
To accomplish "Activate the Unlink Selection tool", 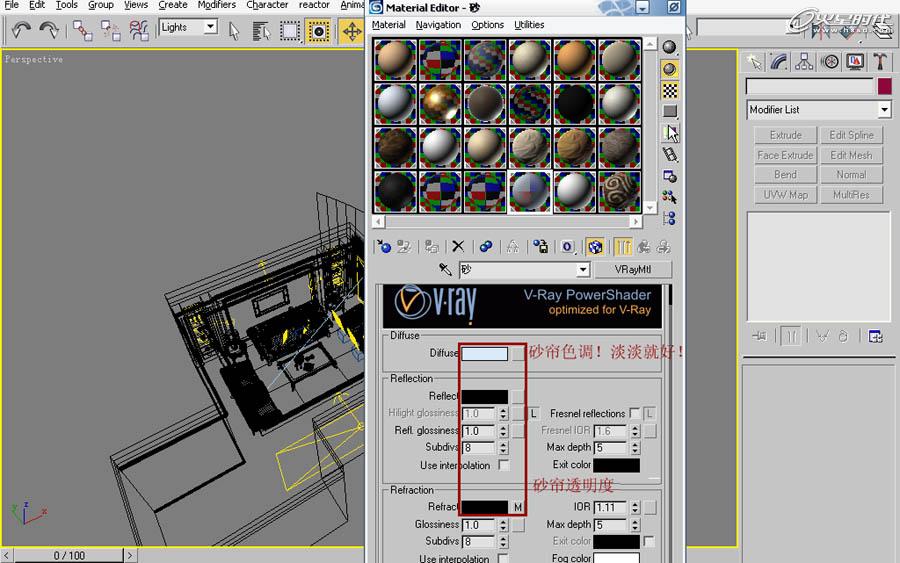I will point(111,30).
